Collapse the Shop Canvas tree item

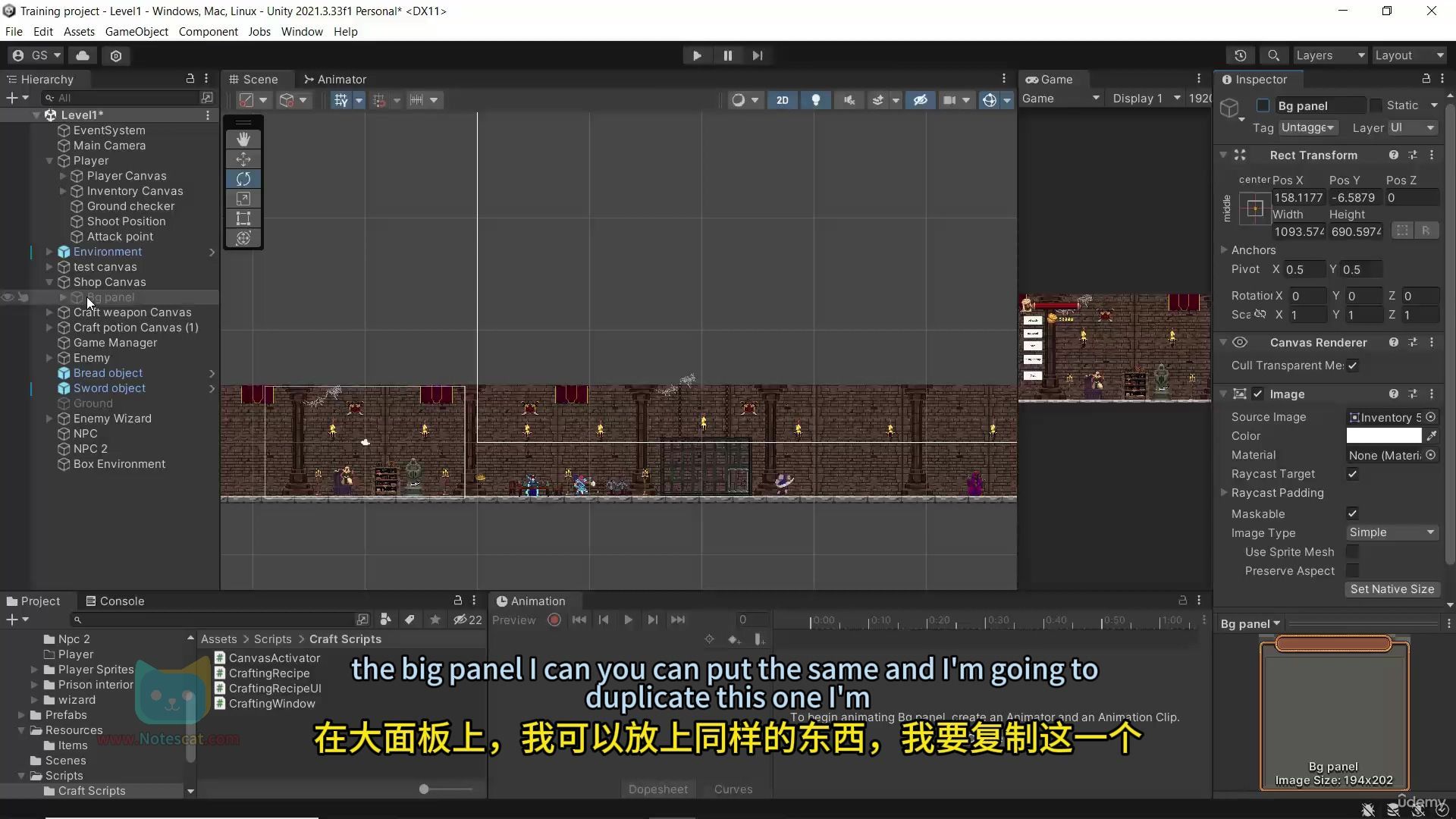coord(49,282)
